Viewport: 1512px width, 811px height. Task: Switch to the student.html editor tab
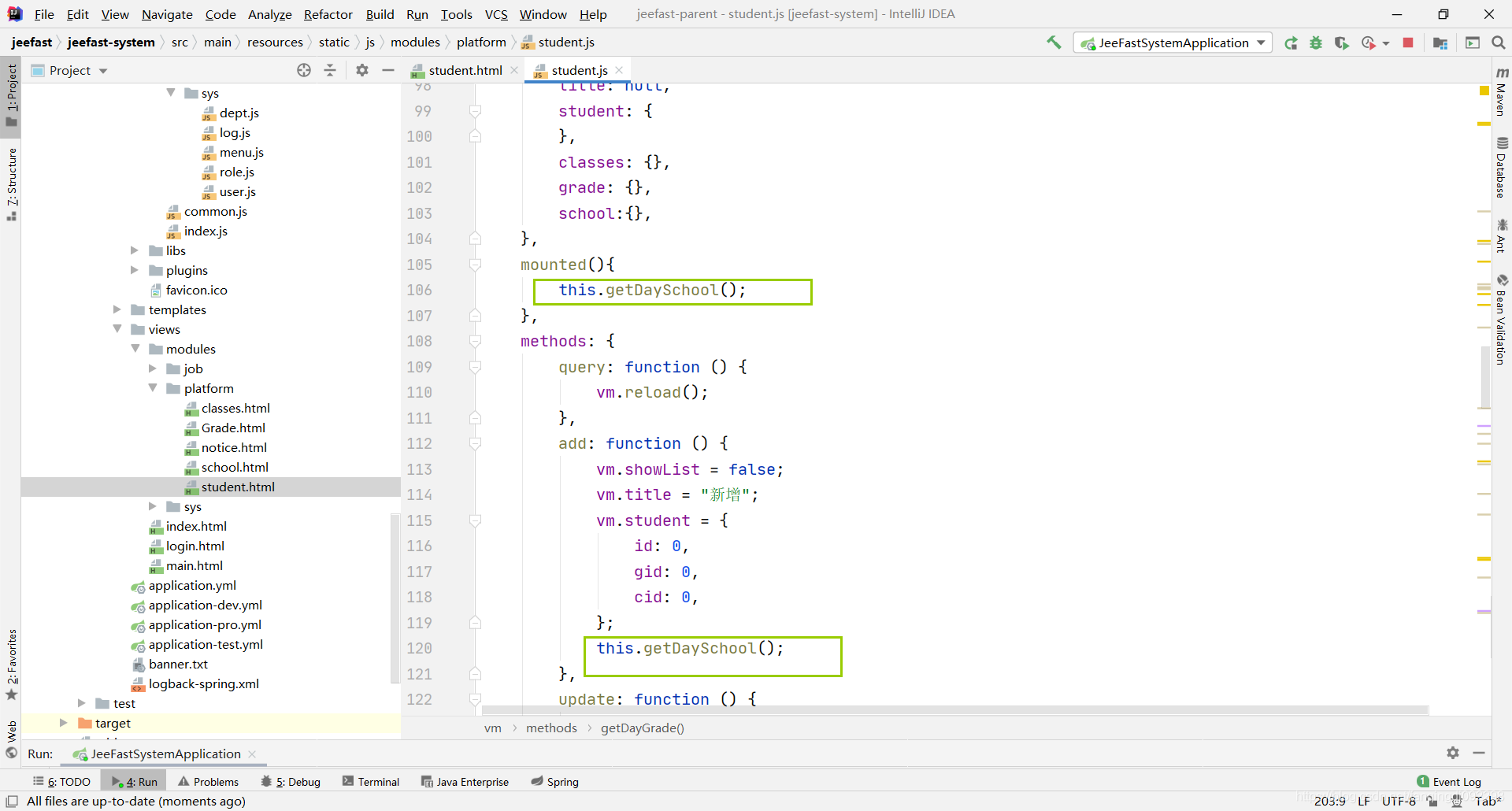[465, 70]
